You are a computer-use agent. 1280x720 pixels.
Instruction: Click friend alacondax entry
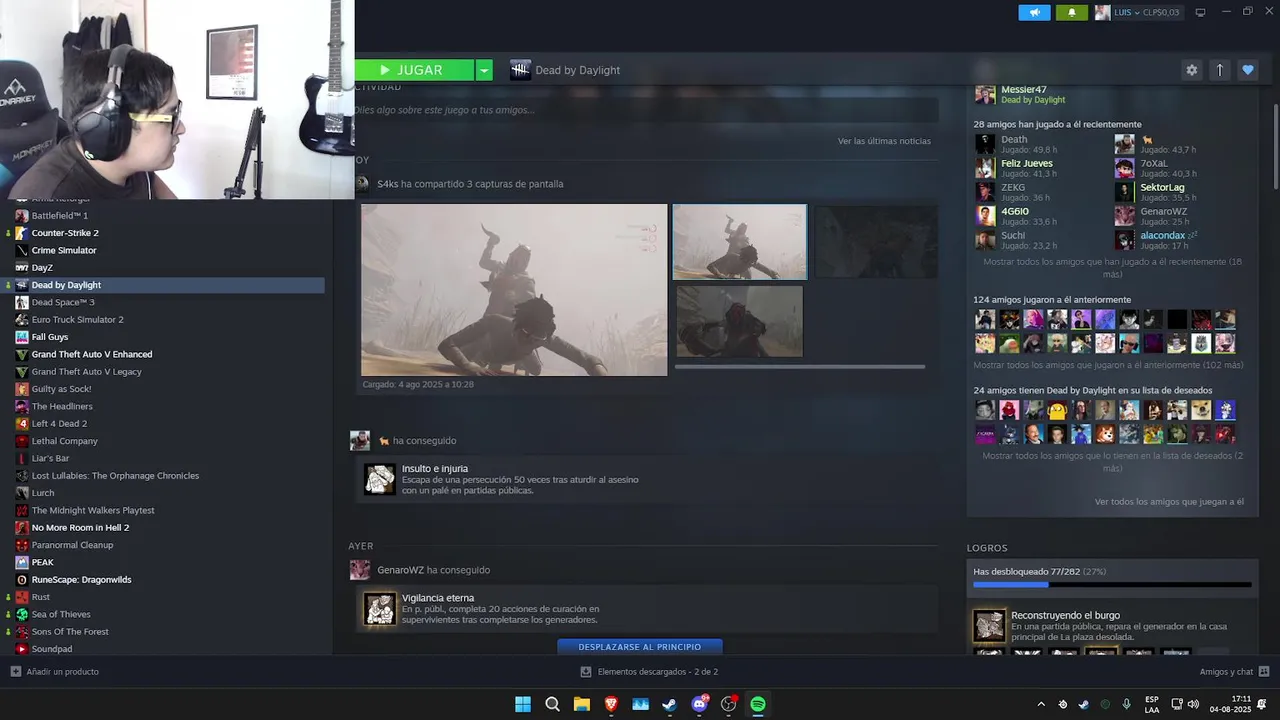click(x=1157, y=240)
